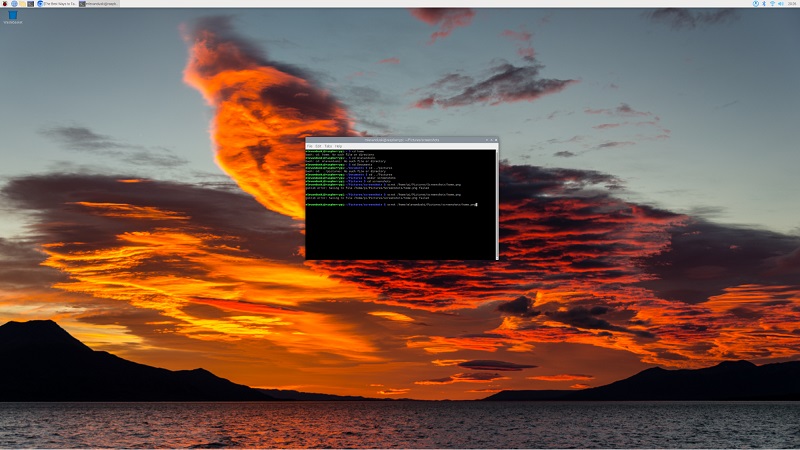Open the Wastebasket desktop icon

click(x=13, y=16)
